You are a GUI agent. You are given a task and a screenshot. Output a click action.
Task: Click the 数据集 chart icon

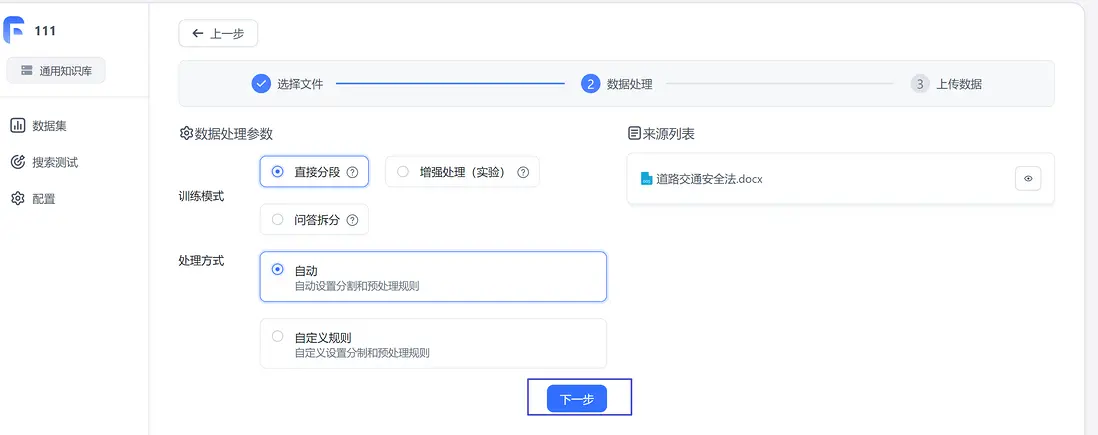[x=18, y=126]
